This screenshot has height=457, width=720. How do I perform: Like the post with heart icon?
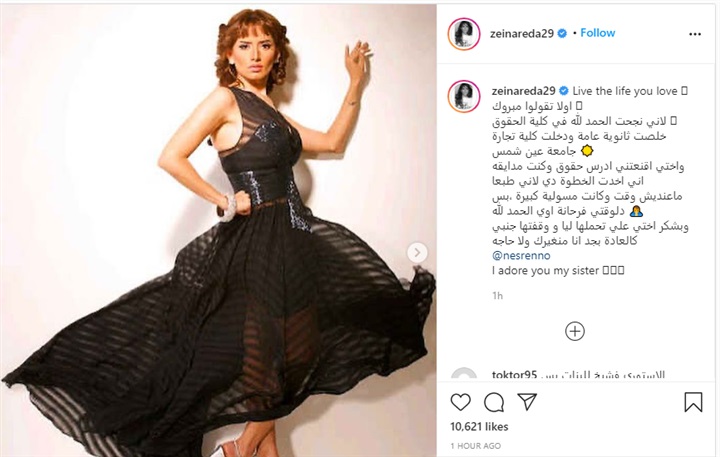[461, 402]
